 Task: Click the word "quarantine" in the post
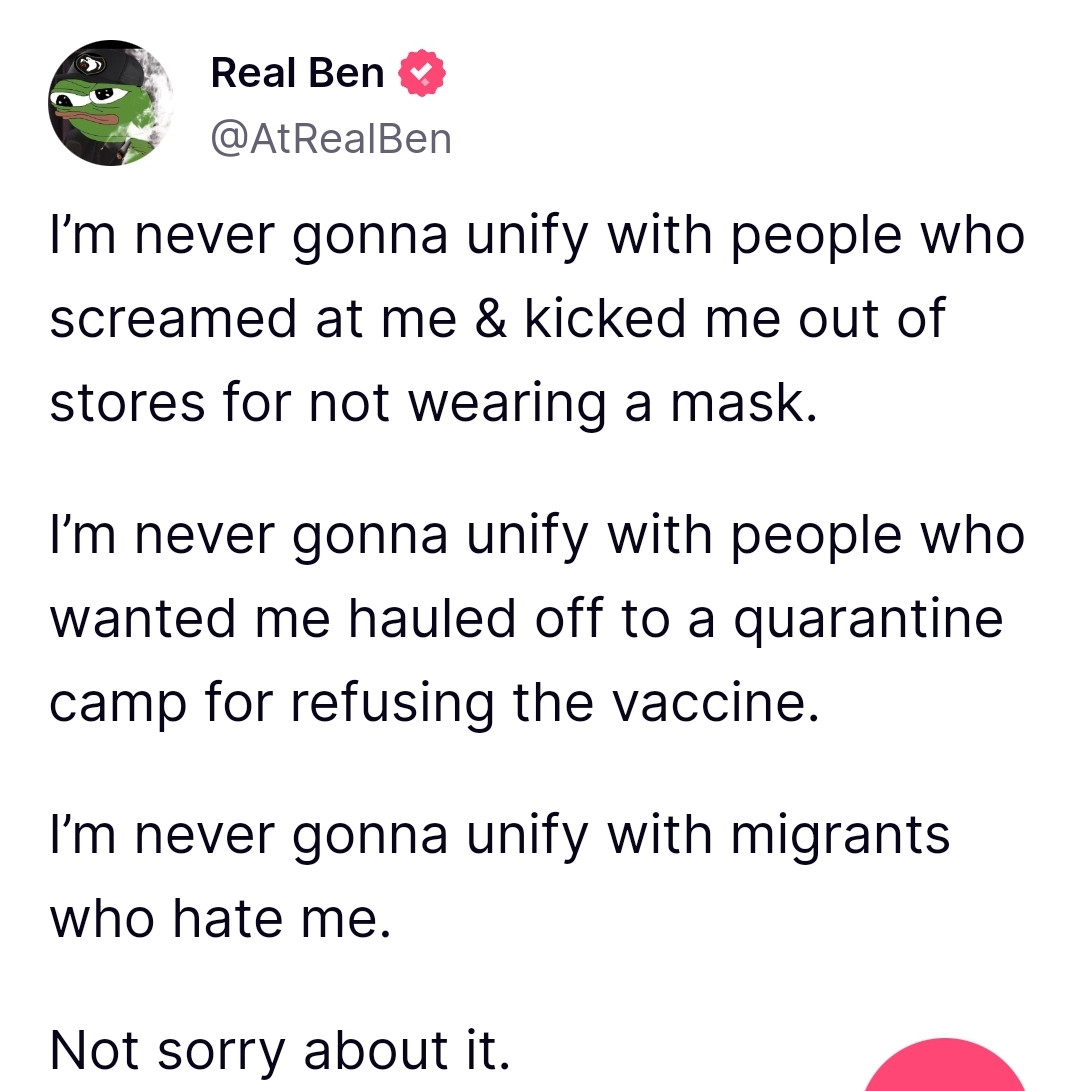tap(868, 618)
